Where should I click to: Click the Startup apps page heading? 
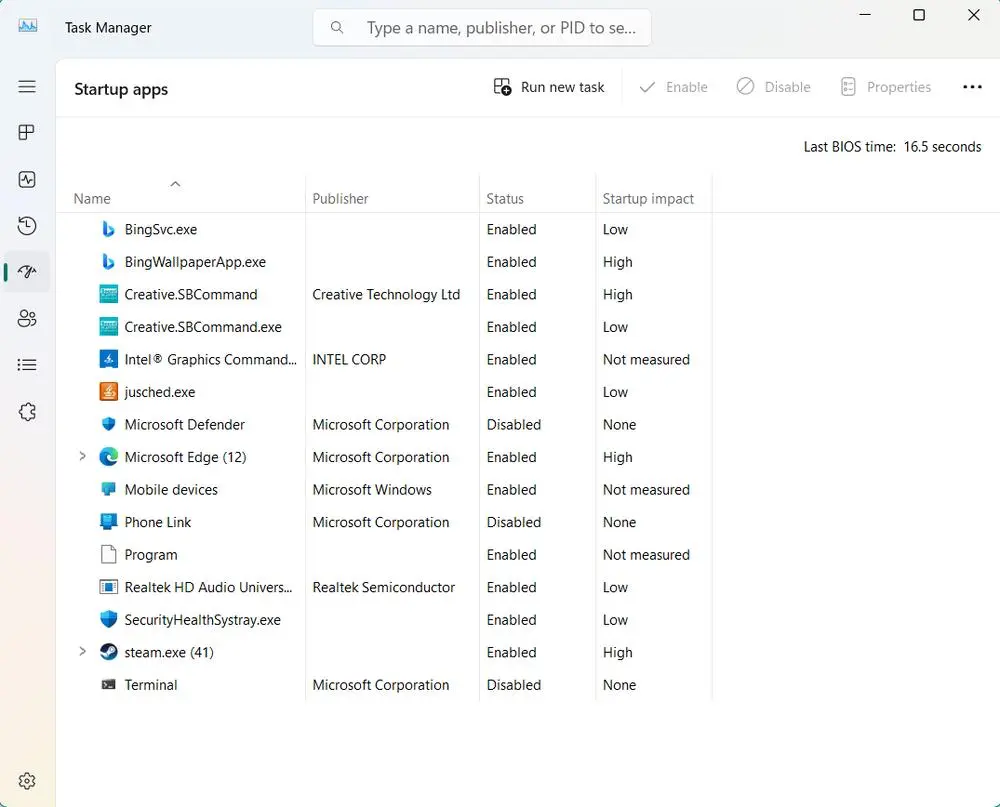tap(121, 89)
